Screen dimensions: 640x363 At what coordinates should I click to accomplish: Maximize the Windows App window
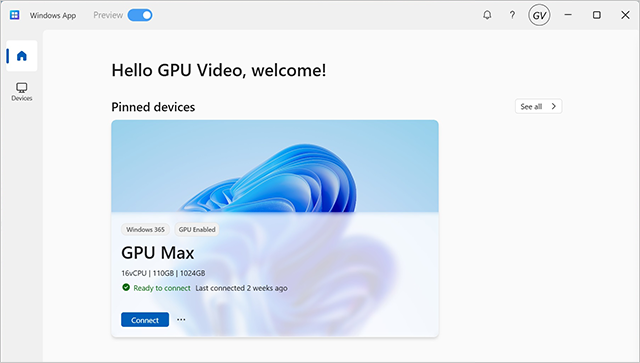point(597,15)
